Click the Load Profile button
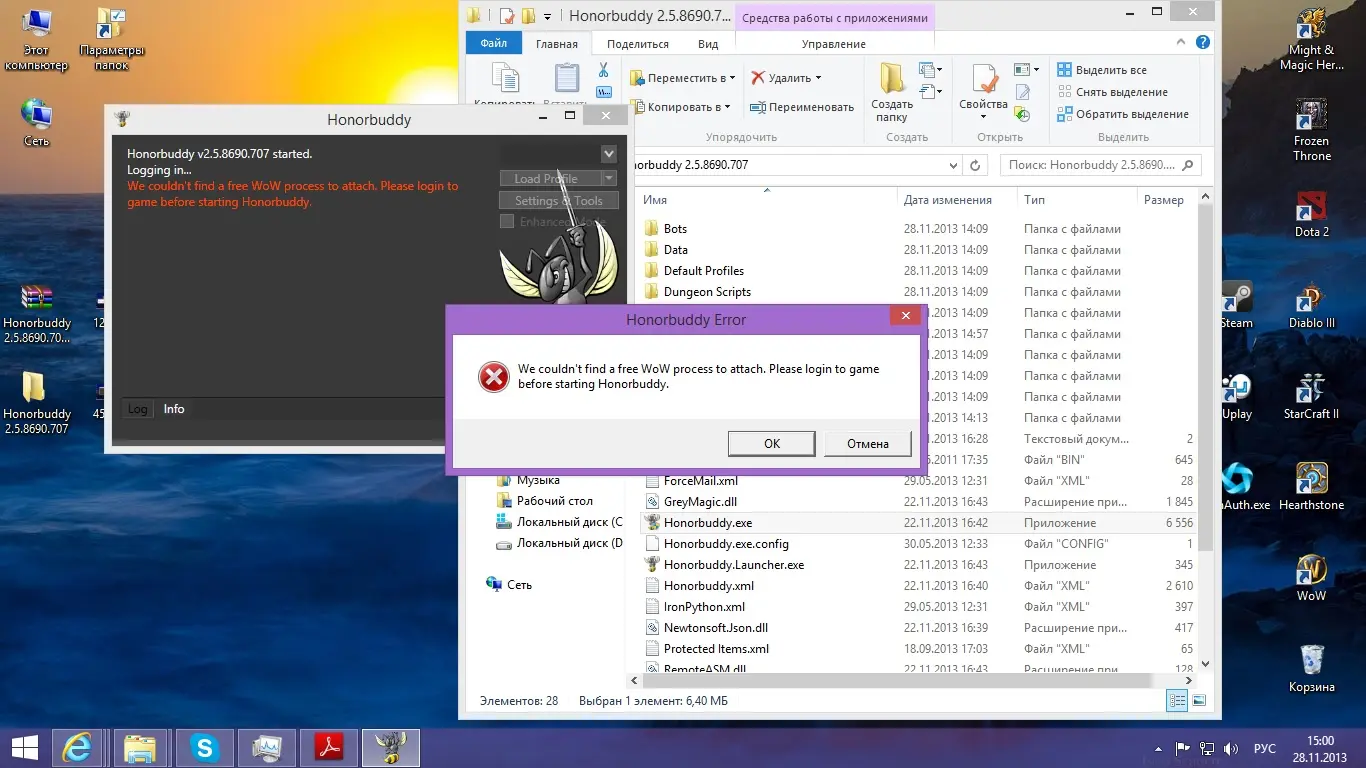1366x768 pixels. pyautogui.click(x=550, y=178)
